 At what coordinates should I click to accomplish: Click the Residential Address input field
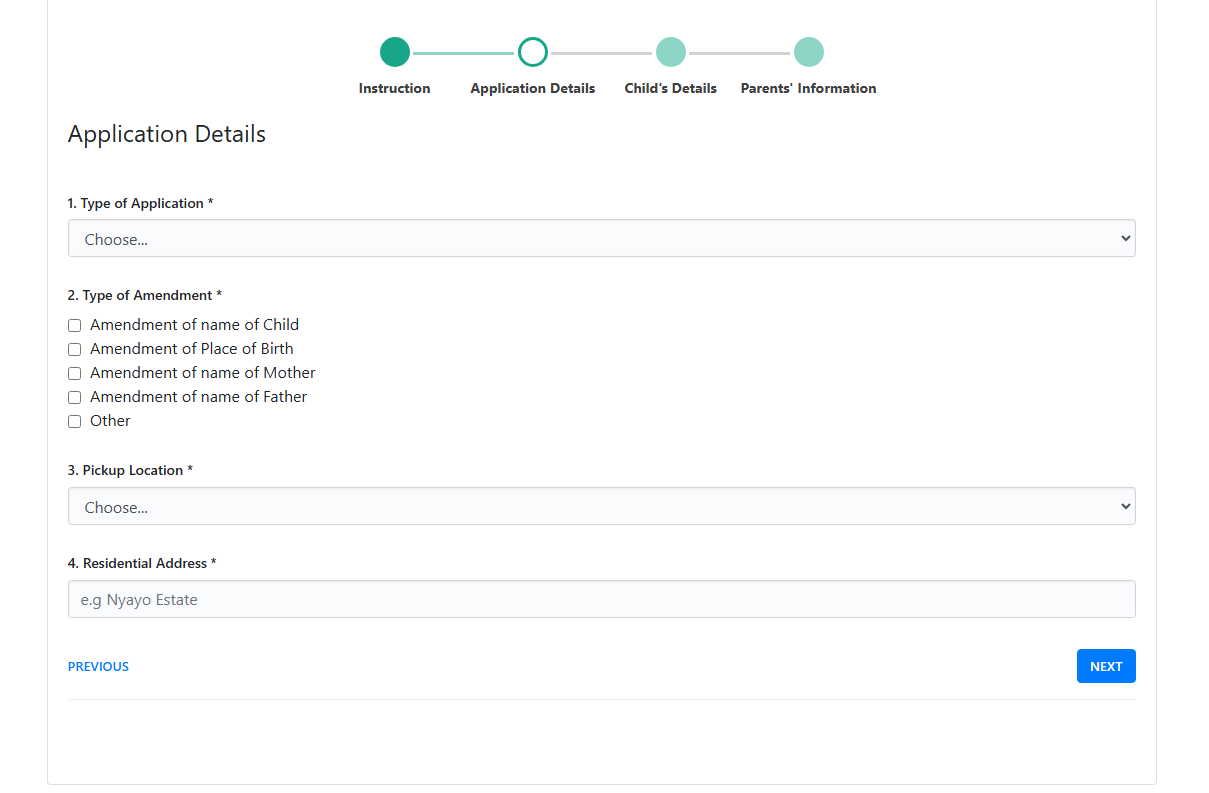point(601,599)
